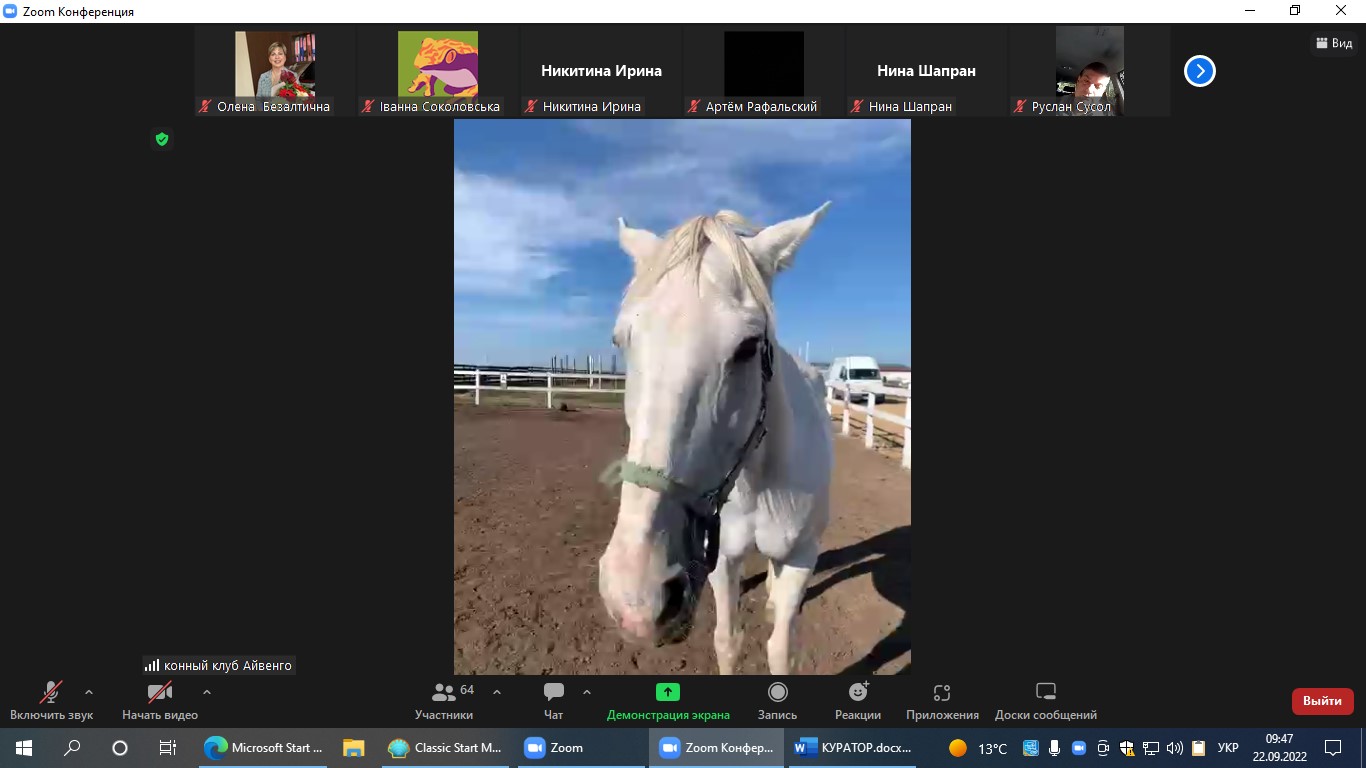Click the green encryption shield icon
Image resolution: width=1366 pixels, height=768 pixels.
click(x=162, y=139)
